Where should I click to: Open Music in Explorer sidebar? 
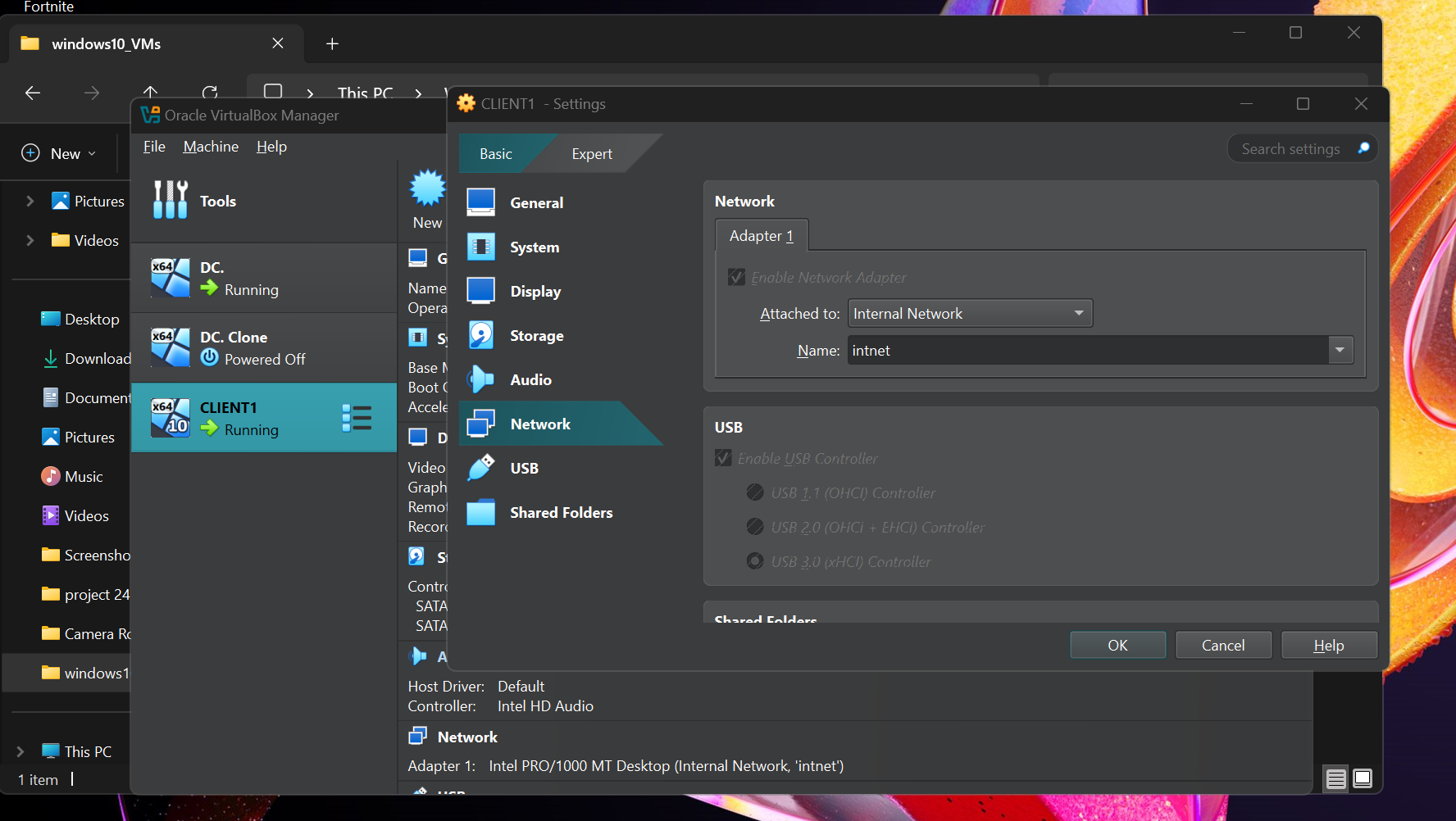(x=72, y=476)
